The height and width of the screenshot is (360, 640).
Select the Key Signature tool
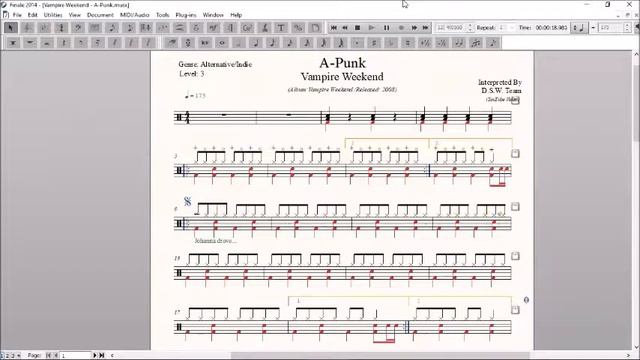[44, 28]
